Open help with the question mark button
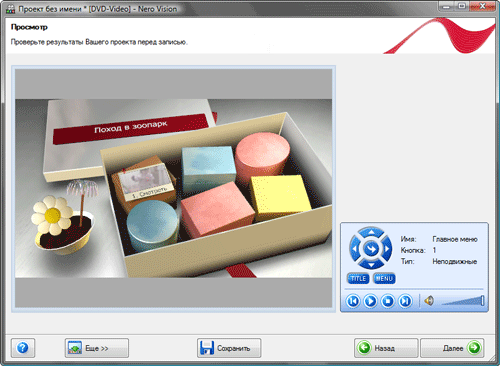This screenshot has height=366, width=500. point(23,348)
